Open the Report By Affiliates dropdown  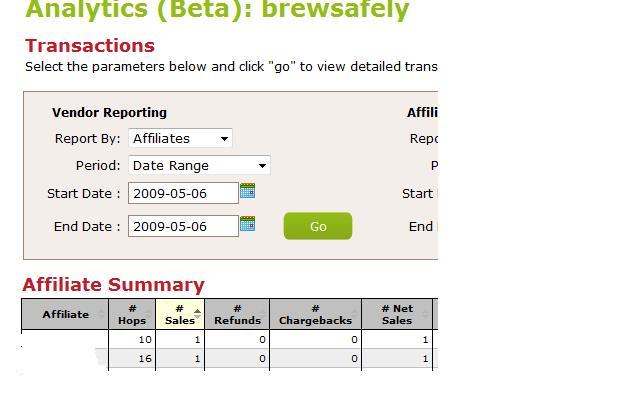click(x=180, y=138)
